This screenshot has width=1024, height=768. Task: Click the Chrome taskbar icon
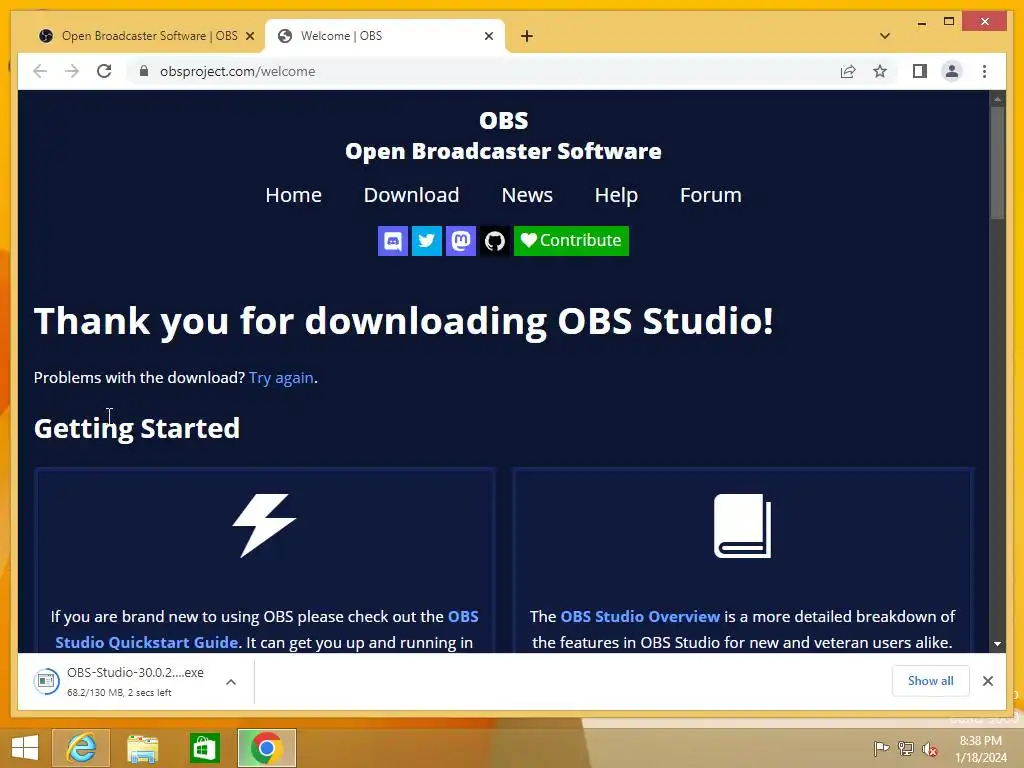[x=266, y=748]
